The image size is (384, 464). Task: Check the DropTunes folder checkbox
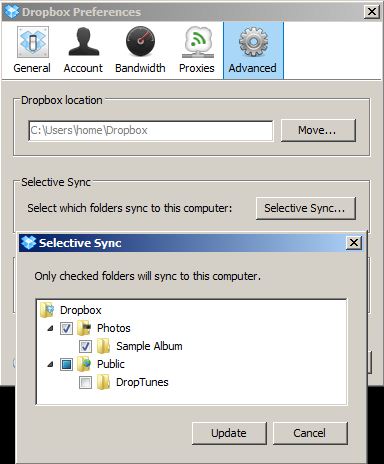point(85,382)
